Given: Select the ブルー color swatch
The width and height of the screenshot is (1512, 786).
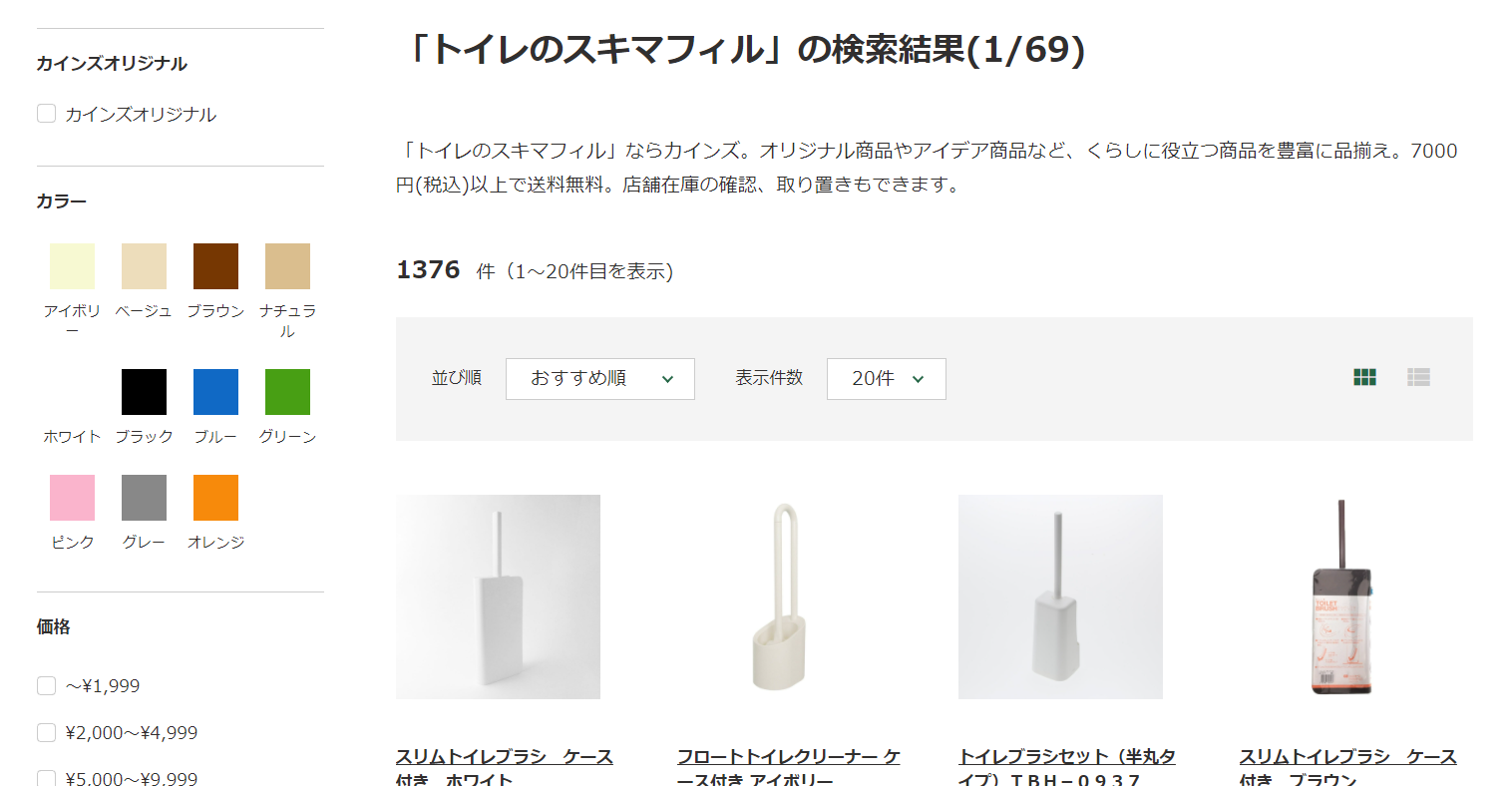Looking at the screenshot, I should coord(215,392).
